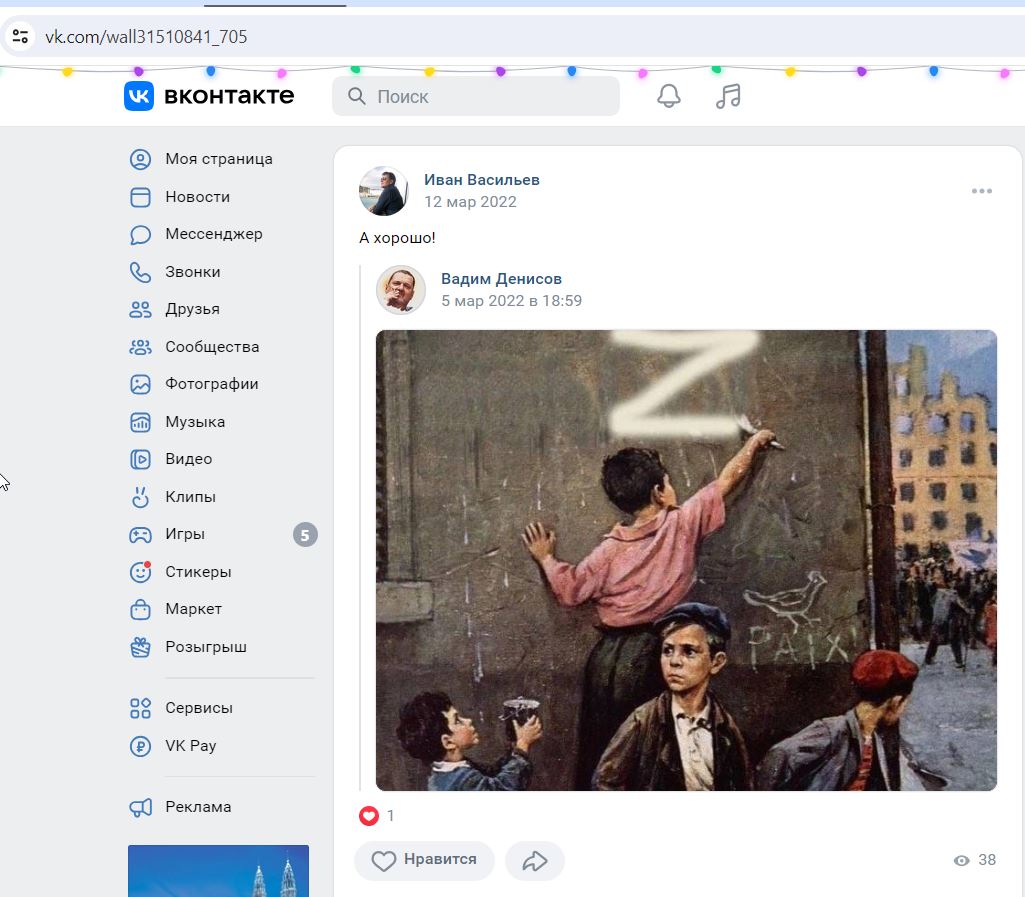Viewport: 1025px width, 897px height.
Task: Focus the Поиск search field
Action: point(476,96)
